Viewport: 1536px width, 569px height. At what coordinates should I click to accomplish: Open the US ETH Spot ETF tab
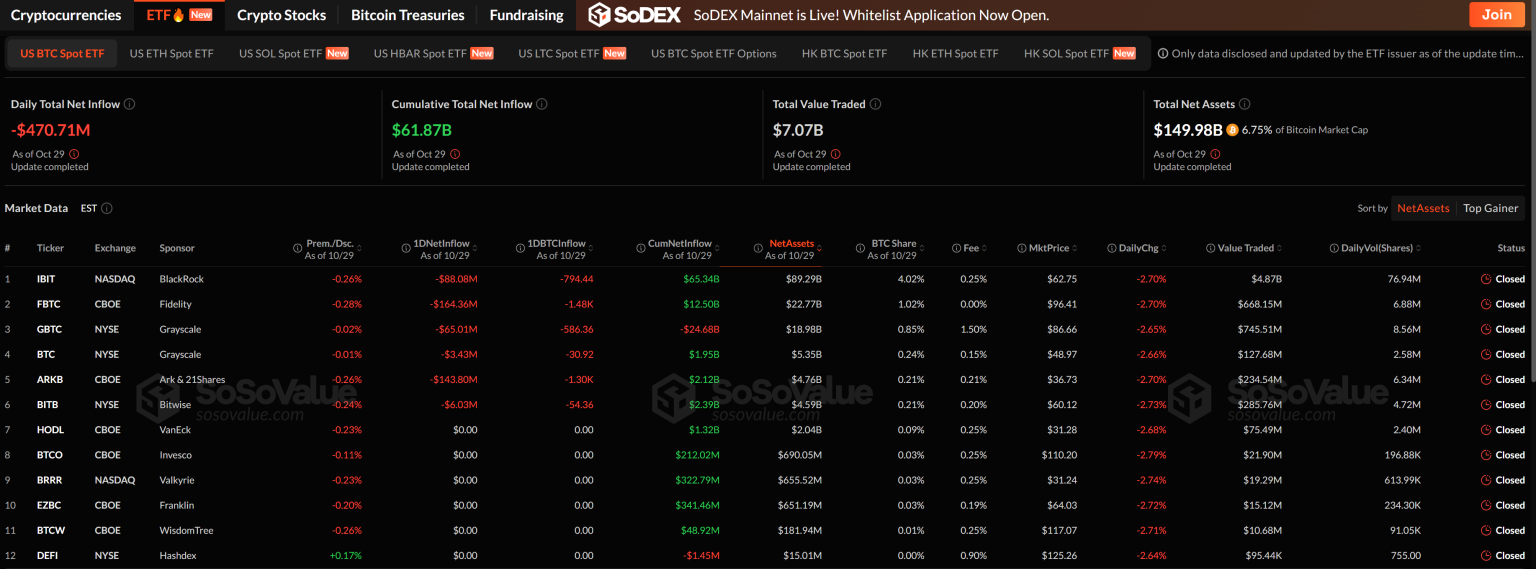pyautogui.click(x=171, y=53)
